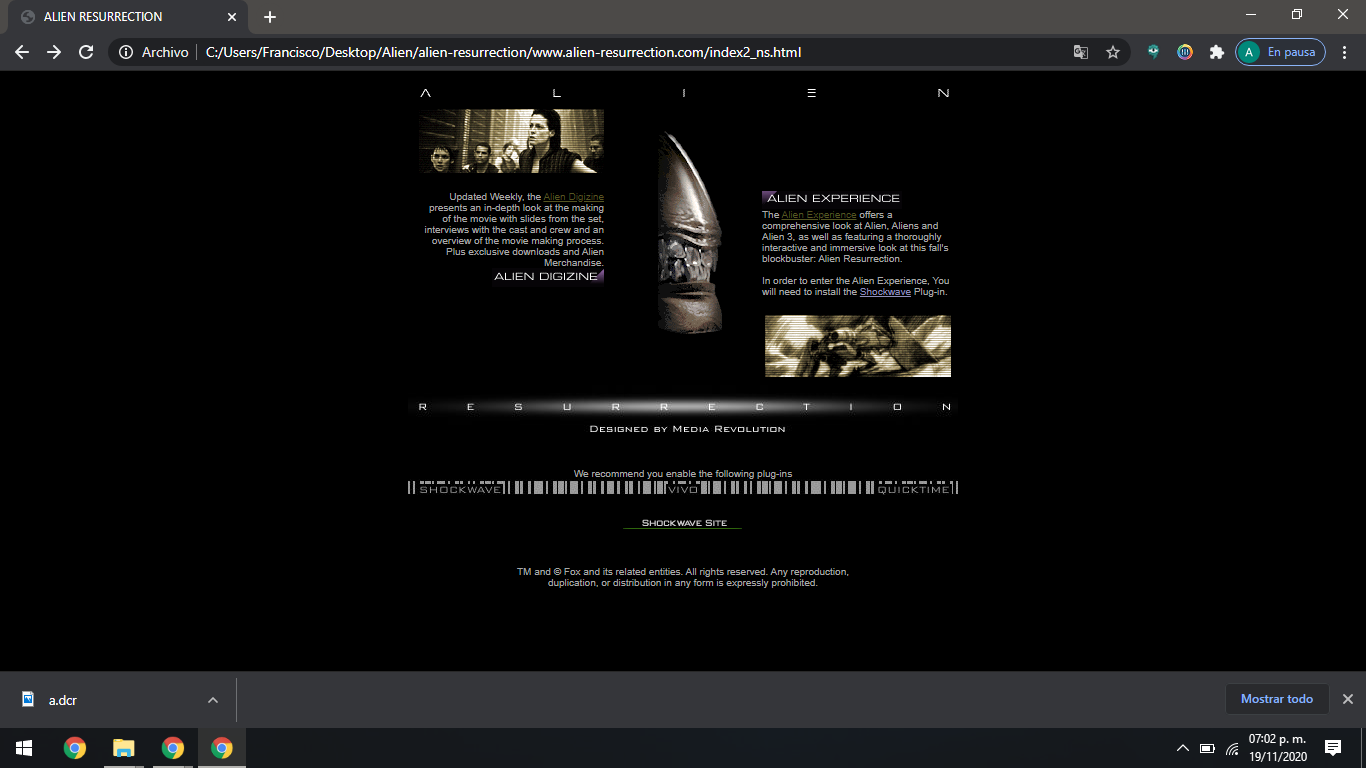
Task: Open the taskbar clock and date
Action: (x=1277, y=748)
